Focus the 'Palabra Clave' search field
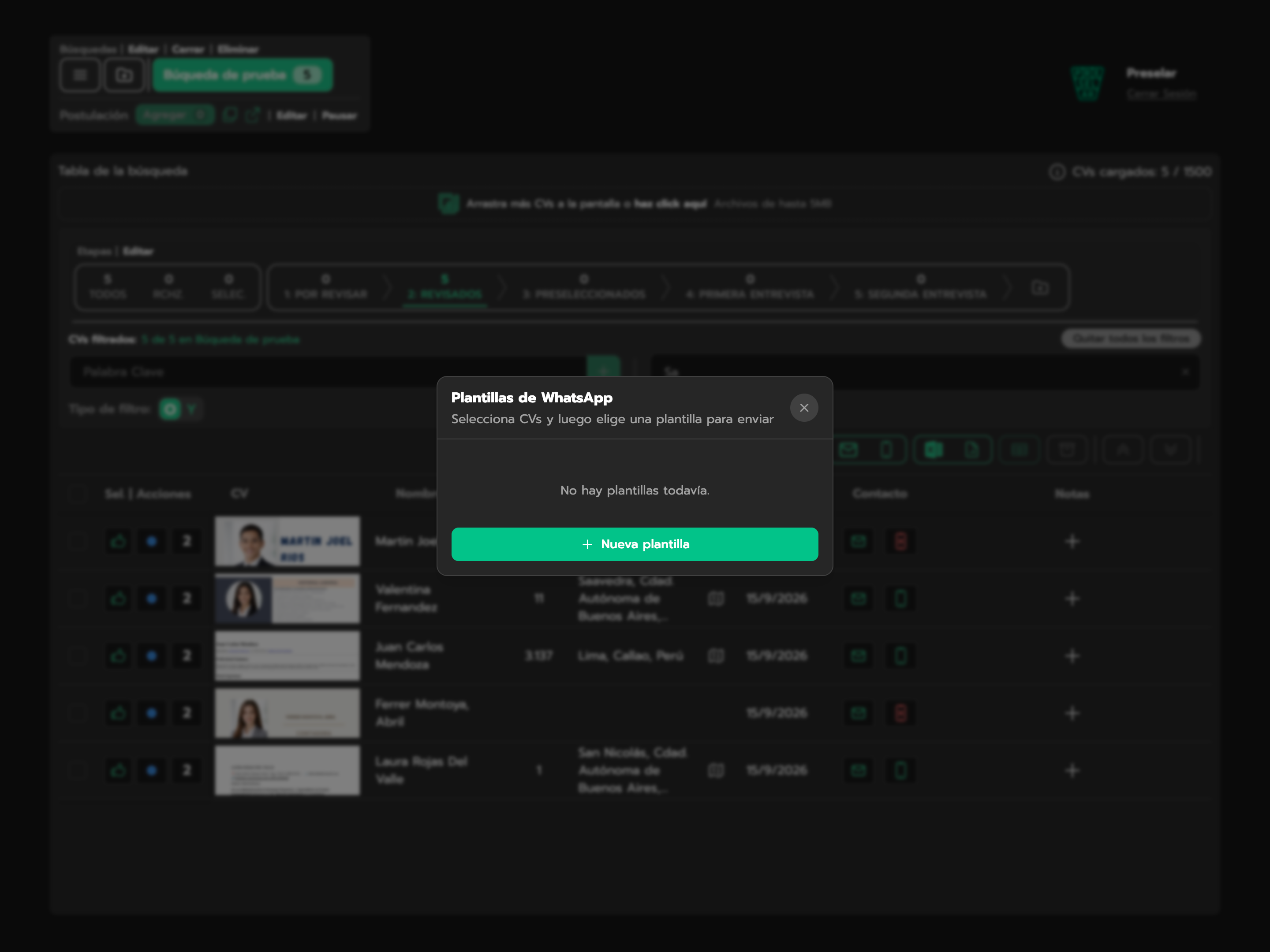Viewport: 1270px width, 952px height. tap(329, 372)
